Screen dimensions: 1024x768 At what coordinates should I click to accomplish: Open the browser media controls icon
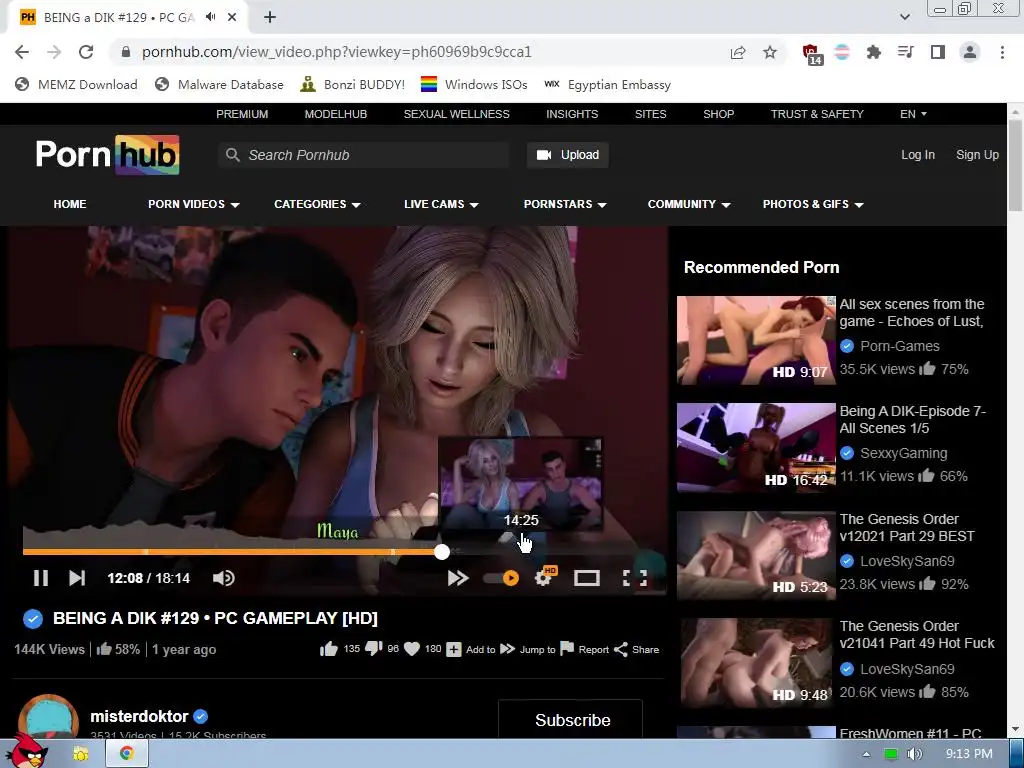[x=906, y=52]
